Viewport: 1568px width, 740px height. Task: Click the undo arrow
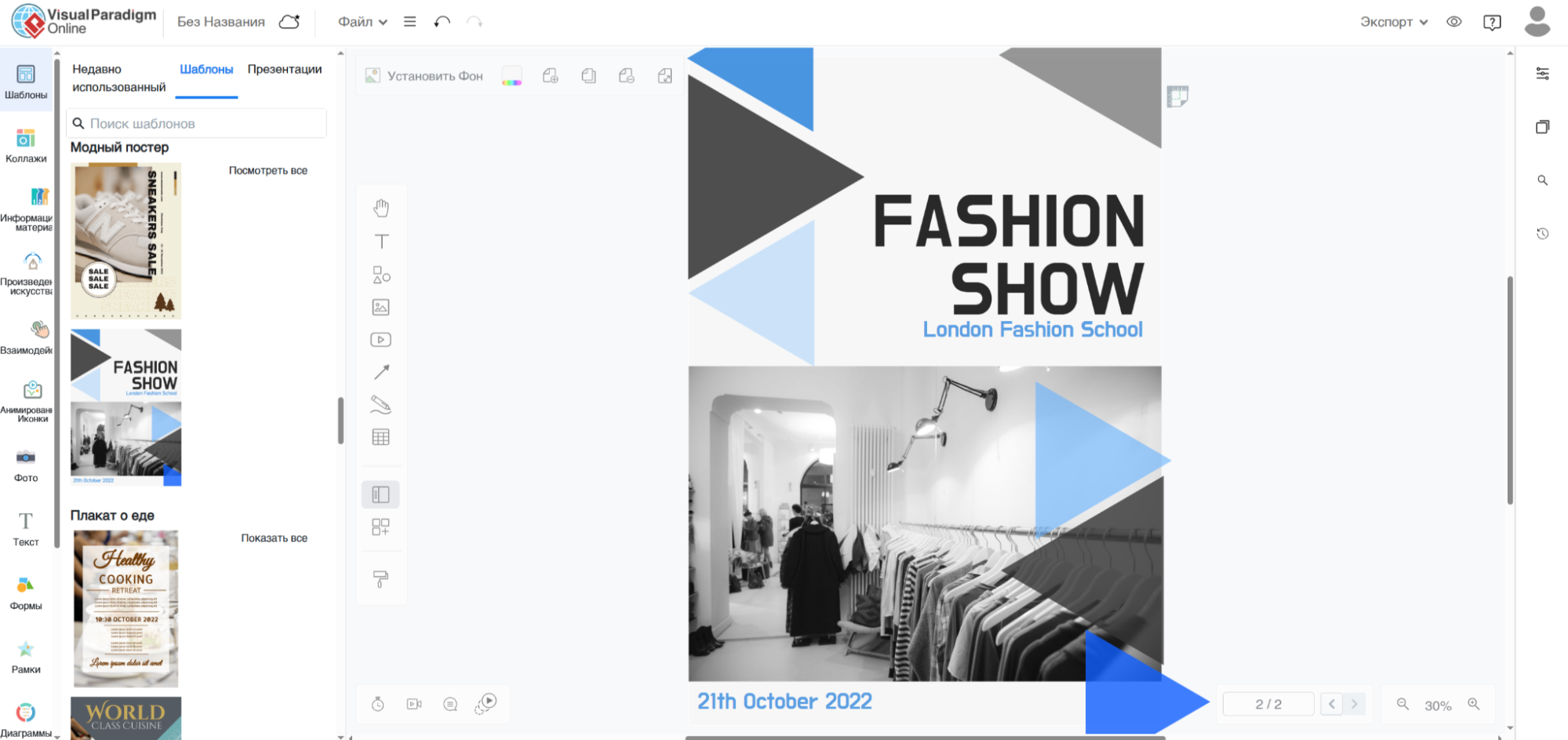pyautogui.click(x=442, y=22)
